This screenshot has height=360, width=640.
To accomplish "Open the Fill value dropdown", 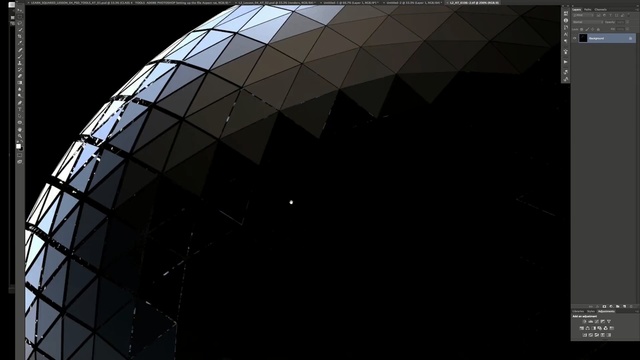I will [627, 29].
